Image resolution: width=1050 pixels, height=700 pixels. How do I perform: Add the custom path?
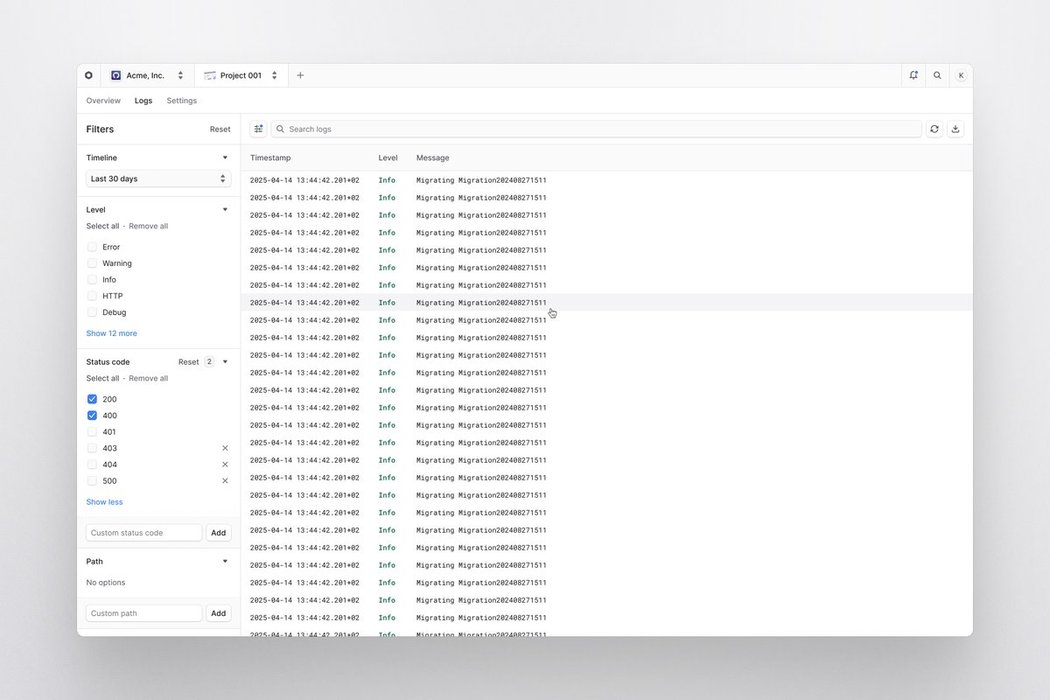pos(218,613)
